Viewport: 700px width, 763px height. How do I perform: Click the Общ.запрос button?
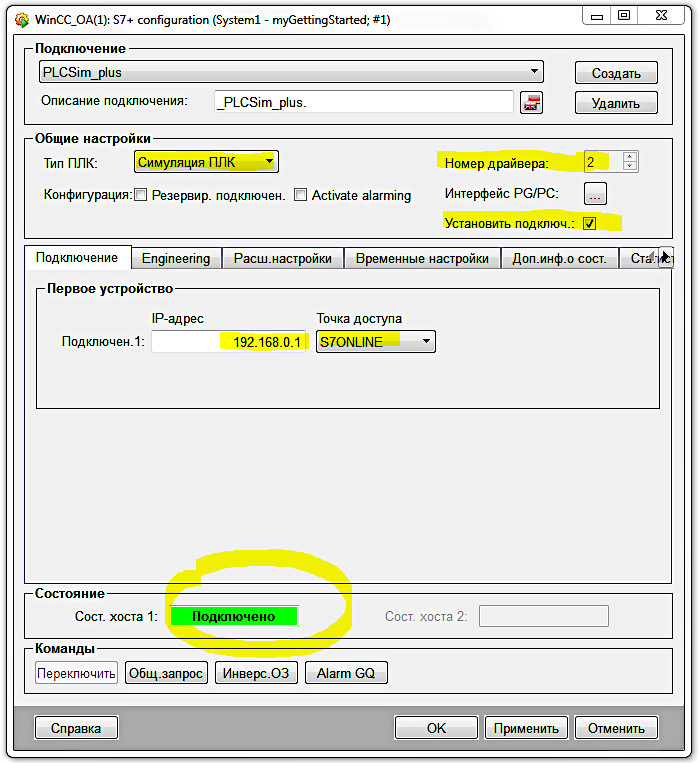tap(166, 673)
